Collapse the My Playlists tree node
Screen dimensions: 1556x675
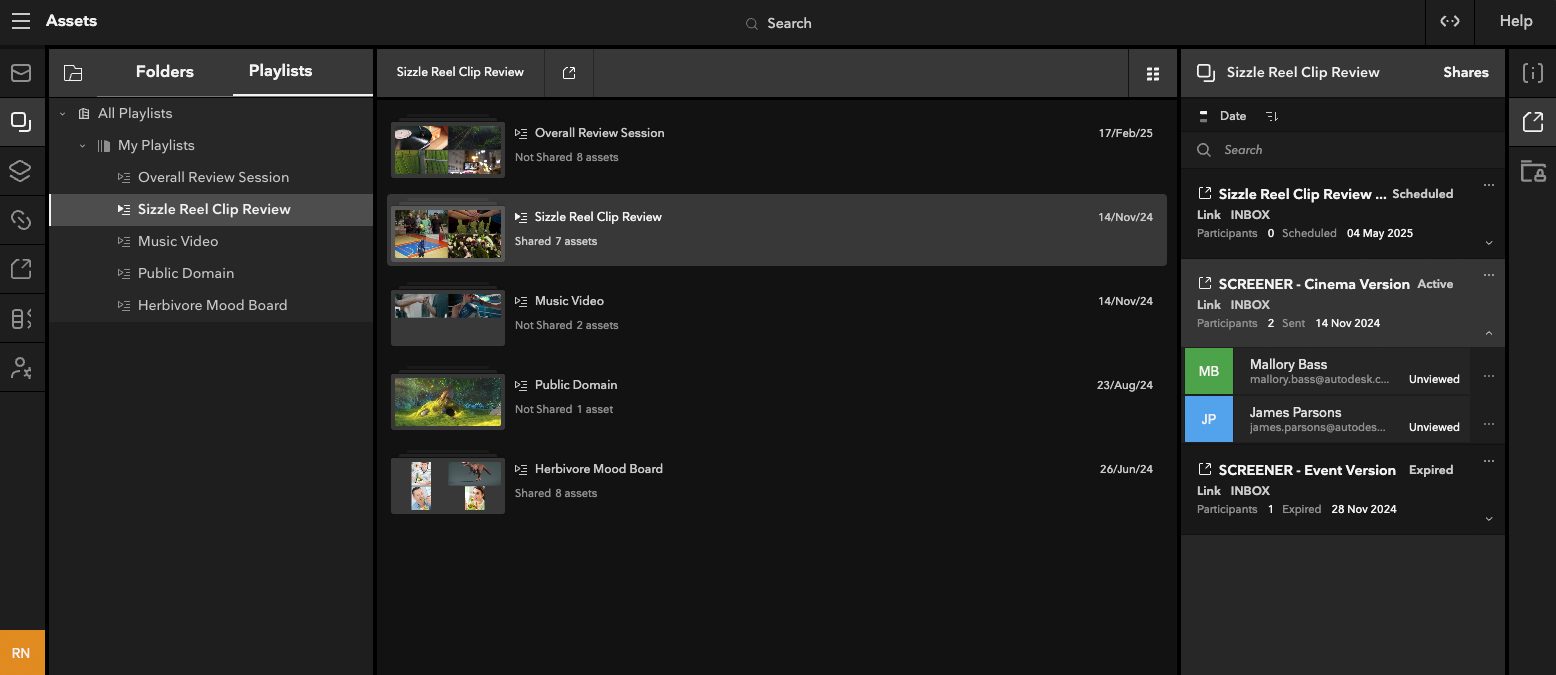tap(83, 146)
